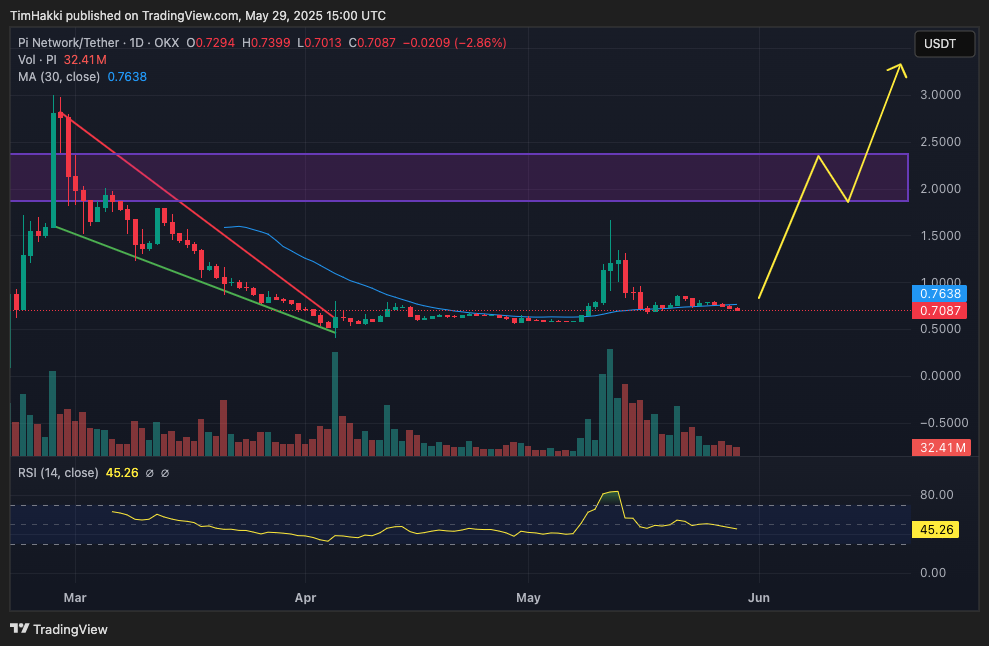Click the yellow arrowhead of the projection line

pos(899,68)
